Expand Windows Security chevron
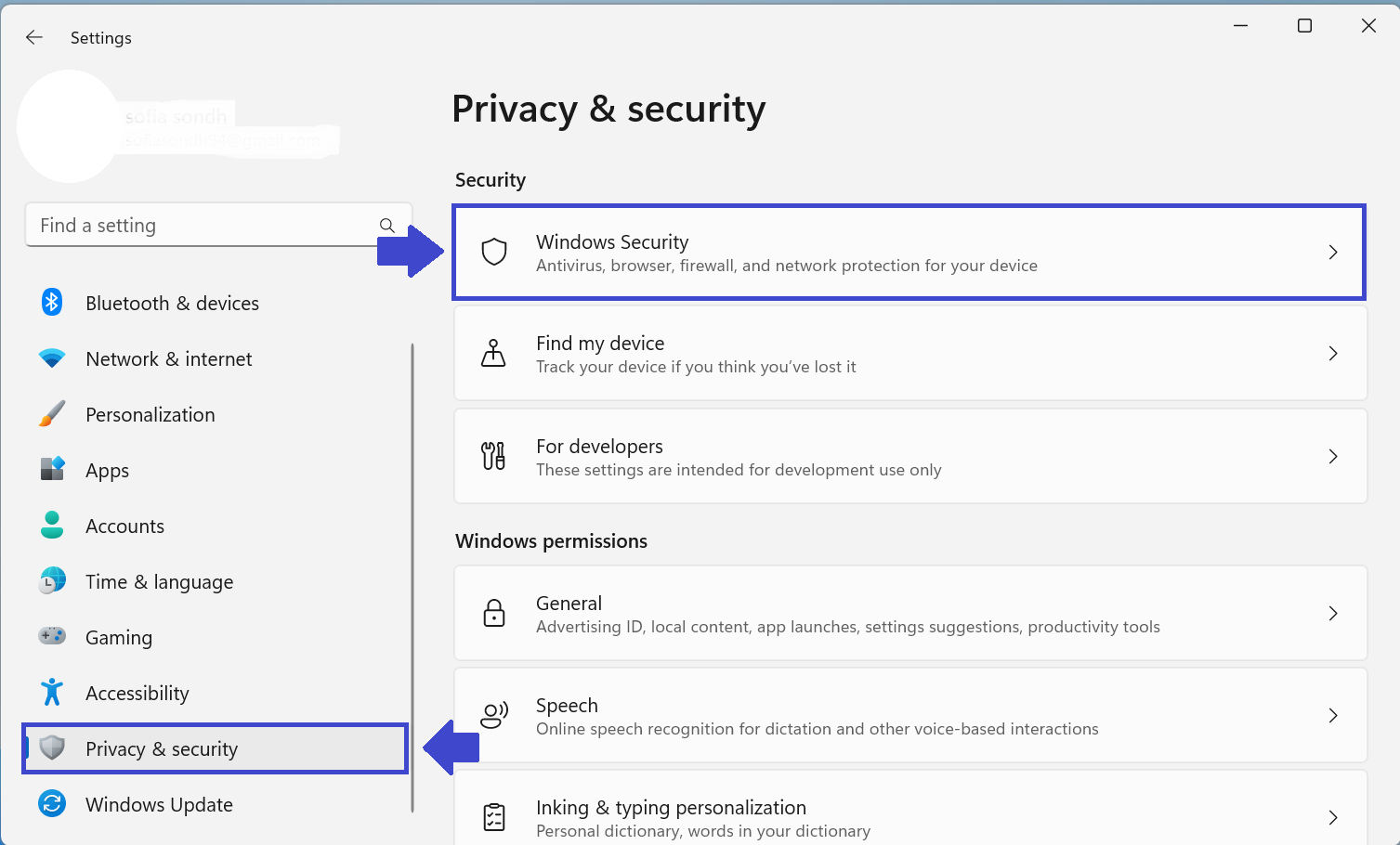The width and height of the screenshot is (1400, 845). [1333, 253]
